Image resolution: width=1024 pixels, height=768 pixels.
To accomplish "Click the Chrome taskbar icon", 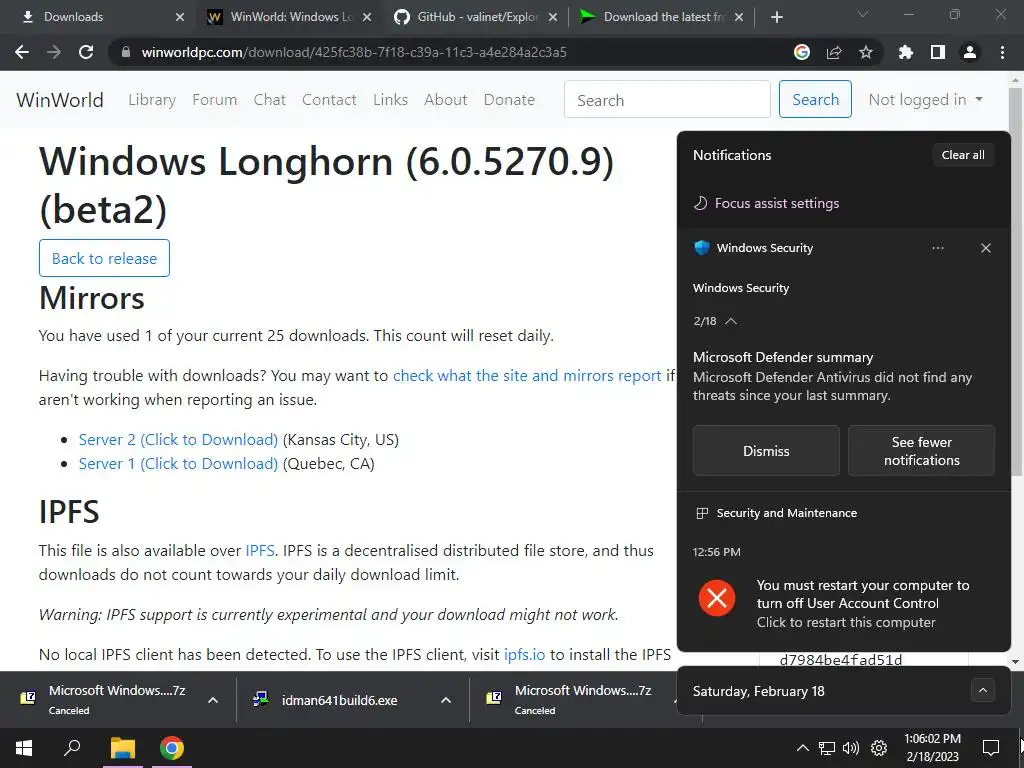I will click(x=172, y=748).
